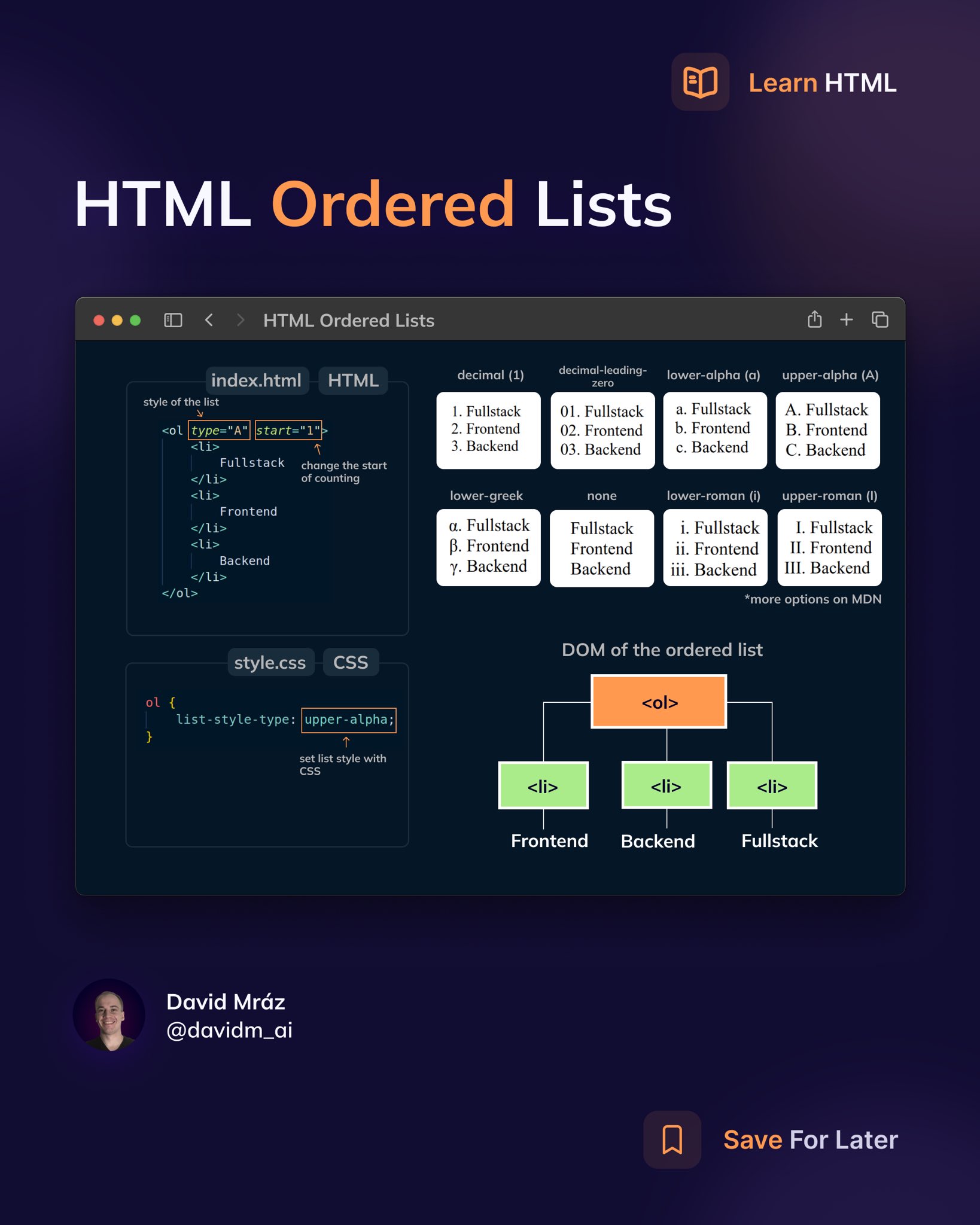This screenshot has width=980, height=1225.
Task: Click the 'change the start of counting' note
Action: click(x=344, y=471)
